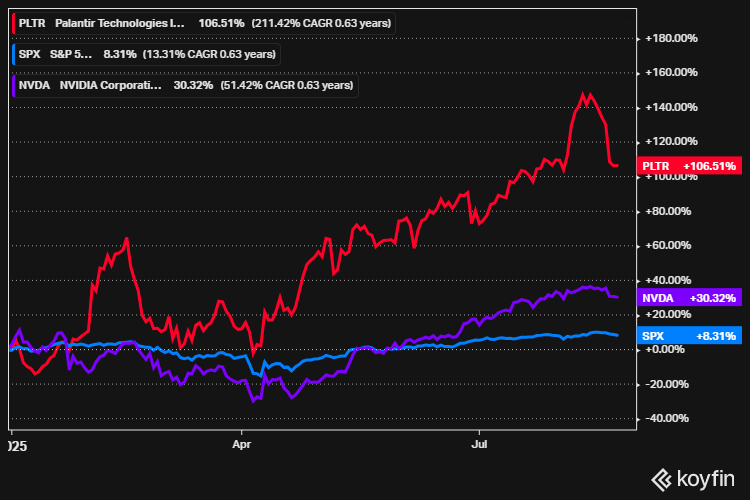Click the +180.00% y-axis label
This screenshot has width=750, height=500.
[672, 39]
